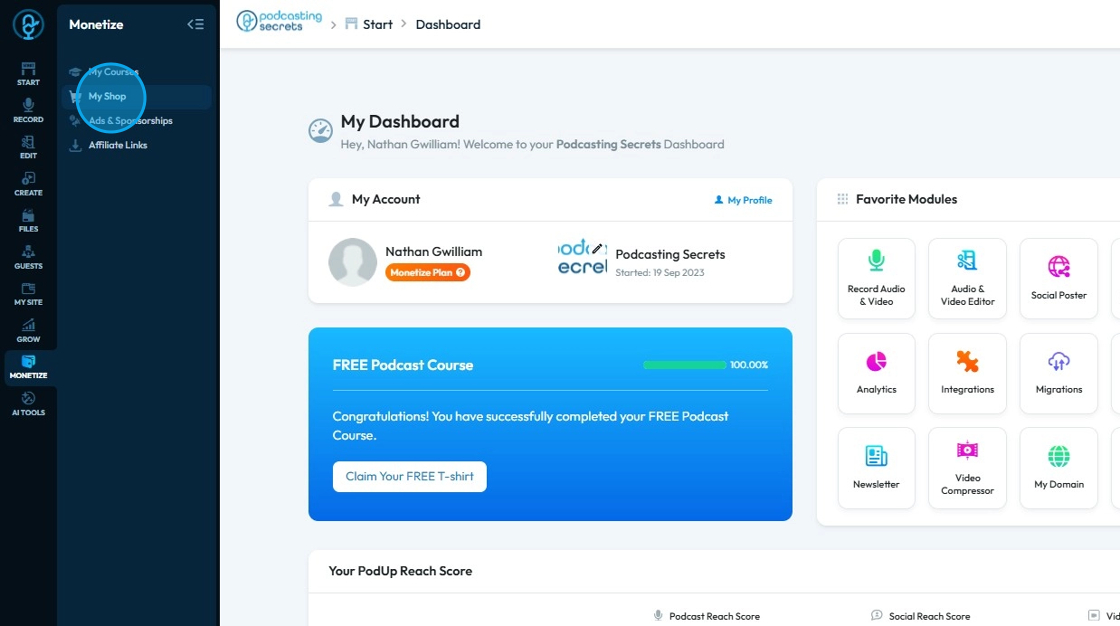
Task: Open the Grow section in sidebar
Action: (28, 331)
